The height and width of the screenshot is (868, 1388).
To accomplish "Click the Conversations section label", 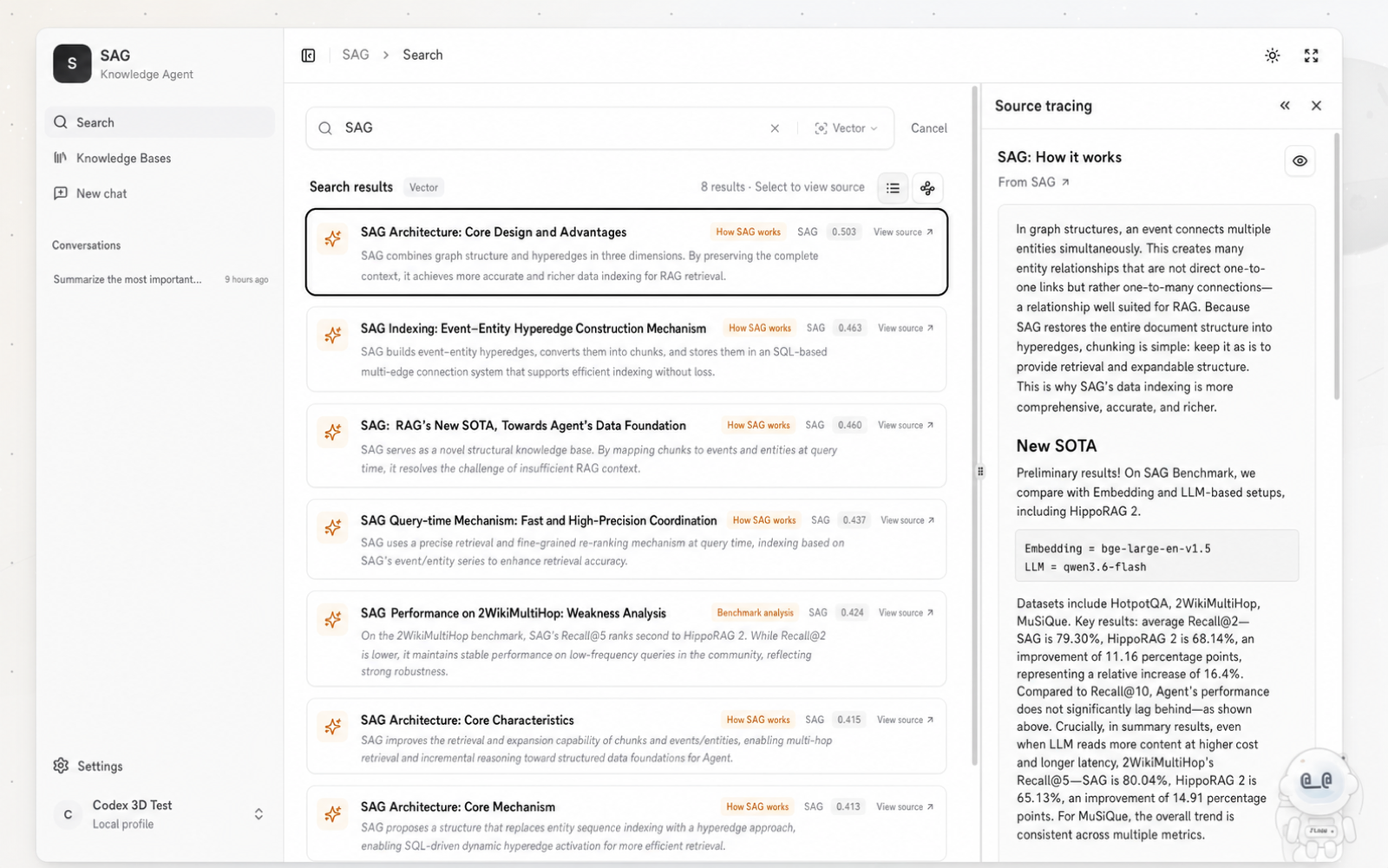I will 86,245.
